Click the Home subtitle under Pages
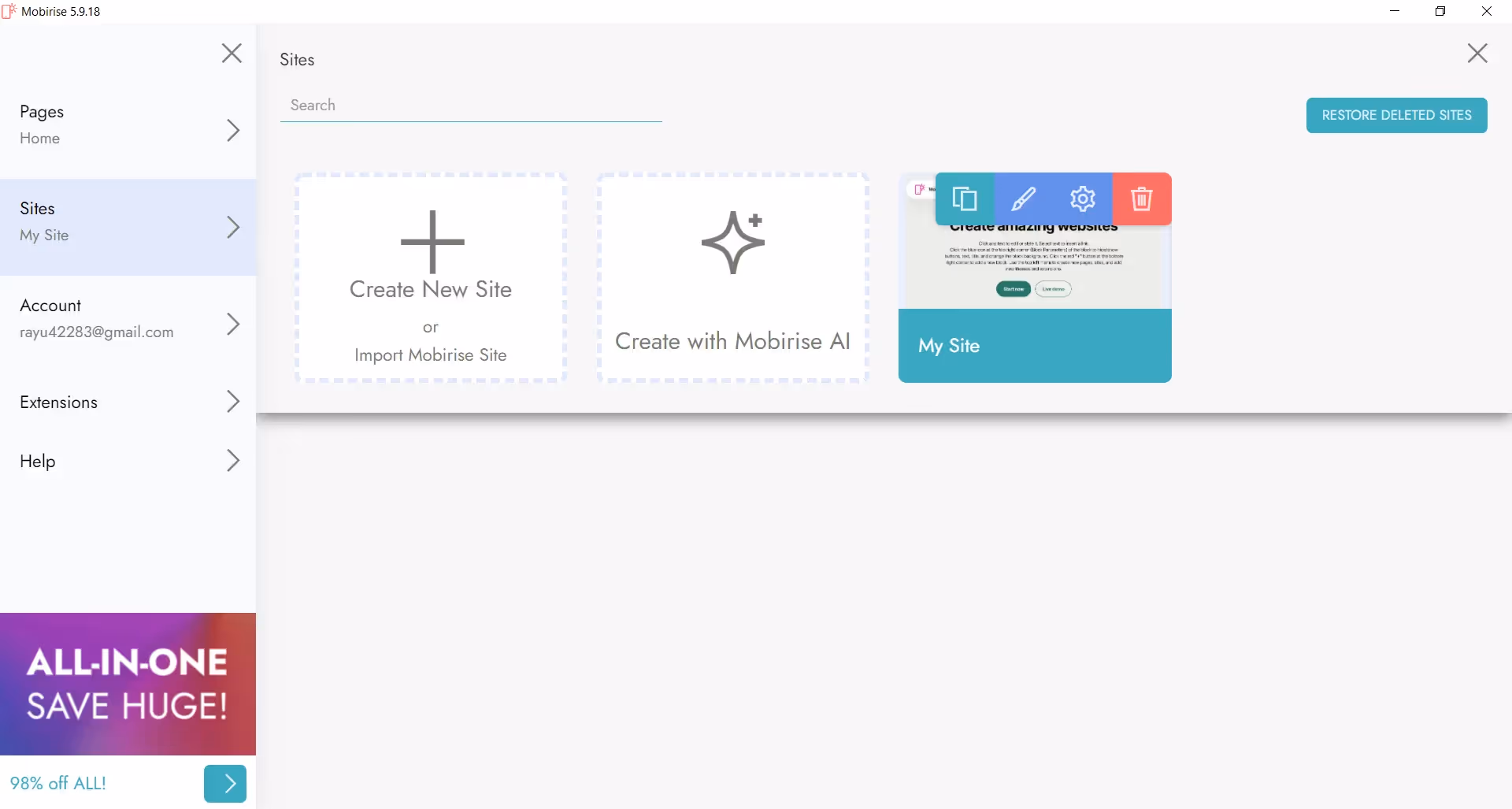The height and width of the screenshot is (809, 1512). click(40, 138)
